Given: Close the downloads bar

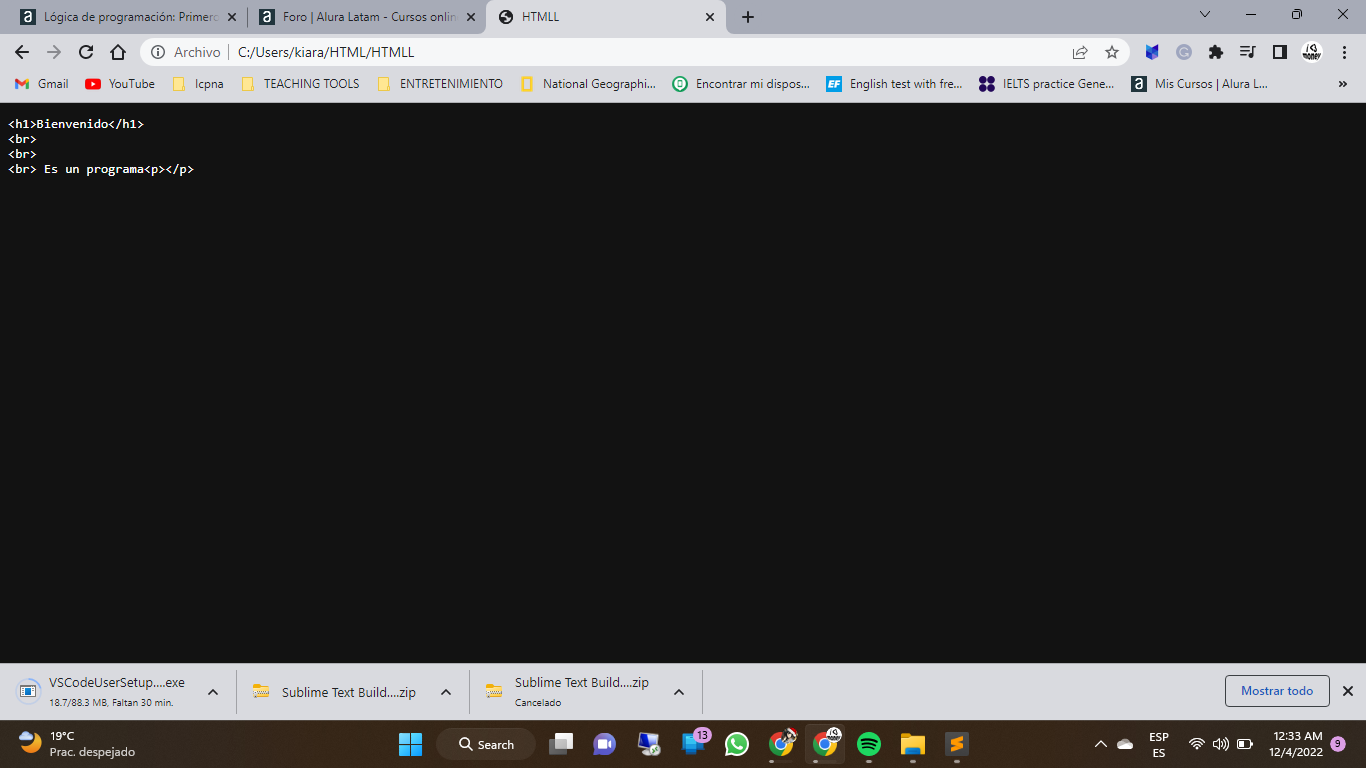Looking at the screenshot, I should [x=1348, y=691].
